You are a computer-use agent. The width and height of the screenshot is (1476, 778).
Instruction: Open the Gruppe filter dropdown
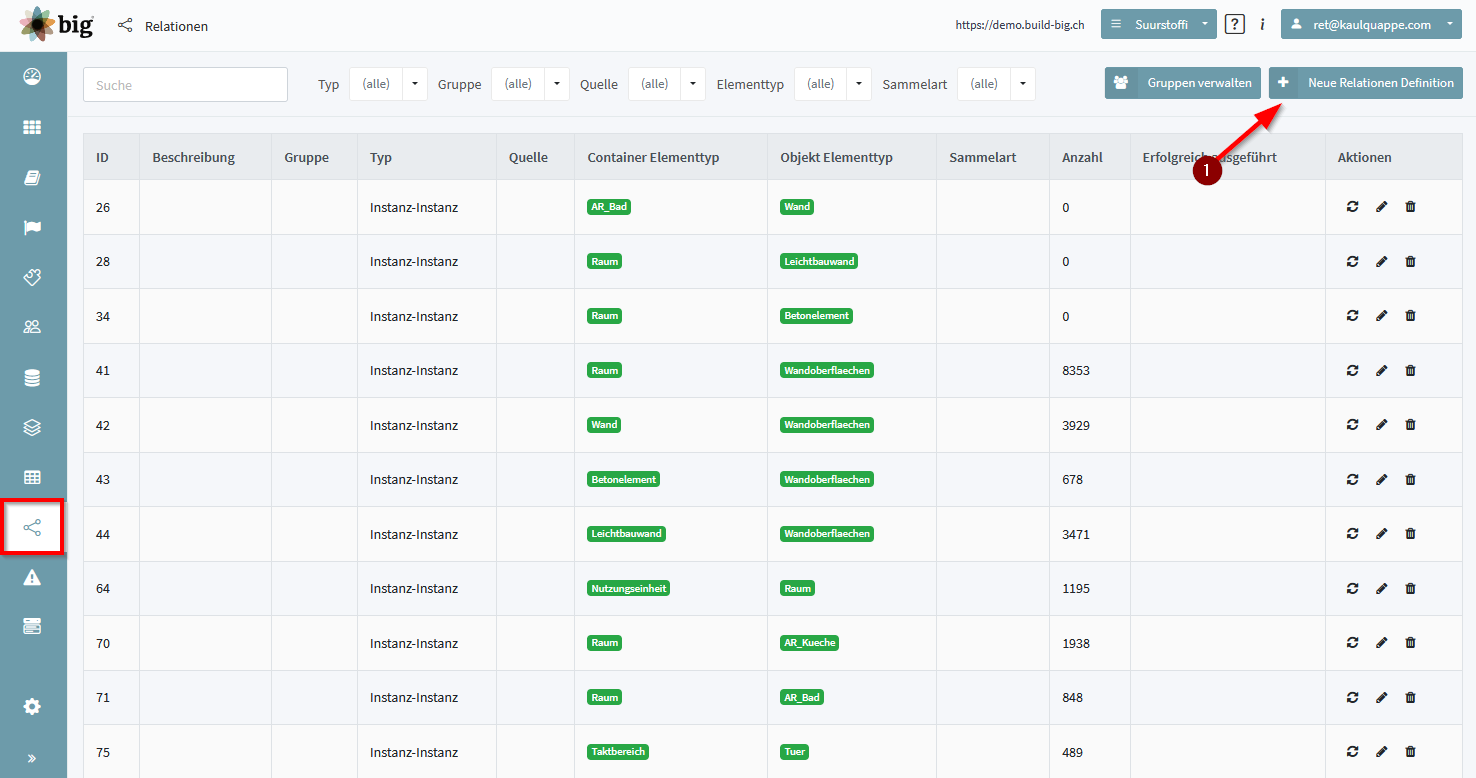pyautogui.click(x=530, y=84)
